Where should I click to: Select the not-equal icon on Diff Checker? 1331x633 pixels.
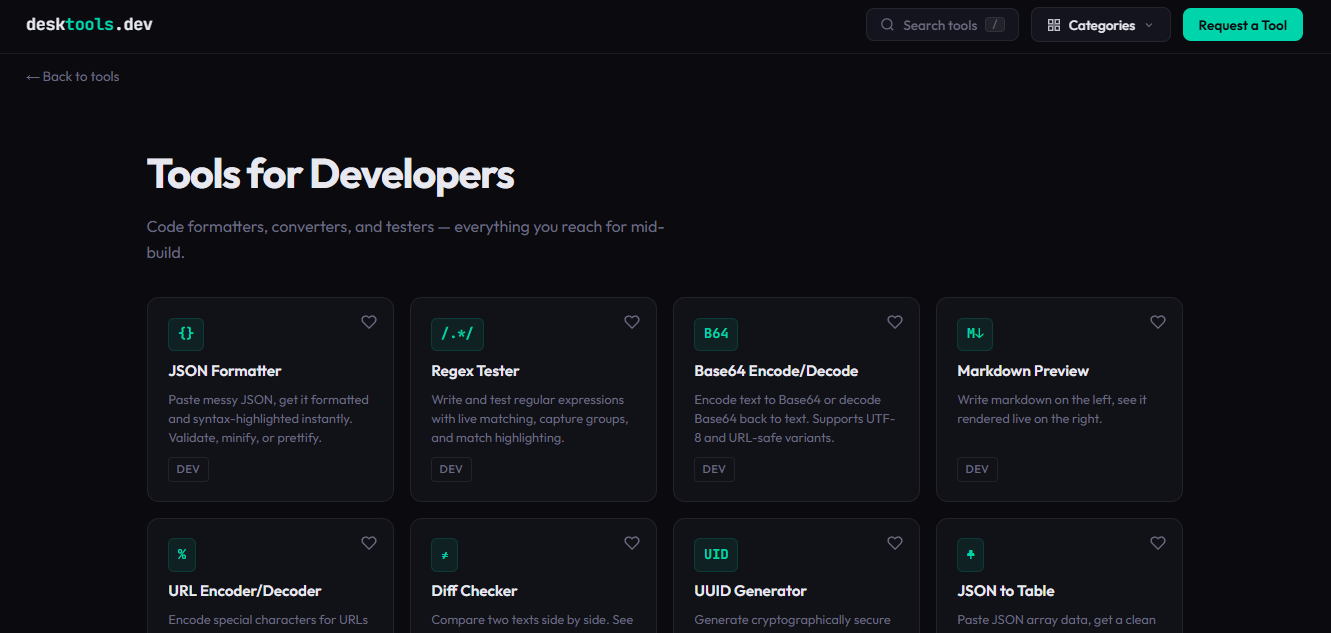tap(444, 555)
